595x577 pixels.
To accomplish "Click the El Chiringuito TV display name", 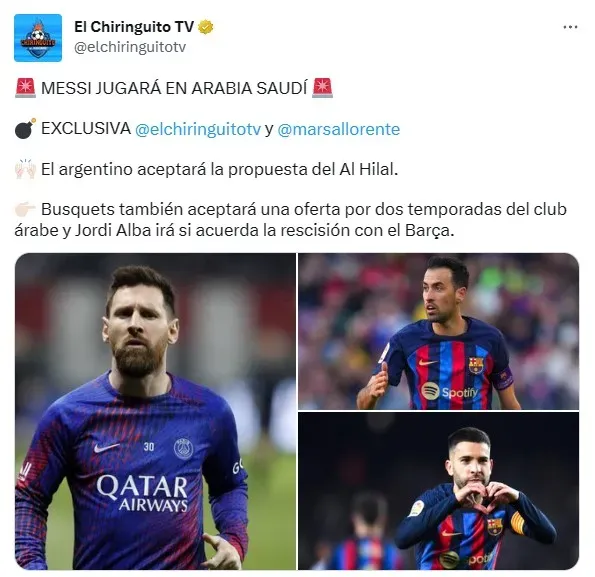I will (x=134, y=27).
